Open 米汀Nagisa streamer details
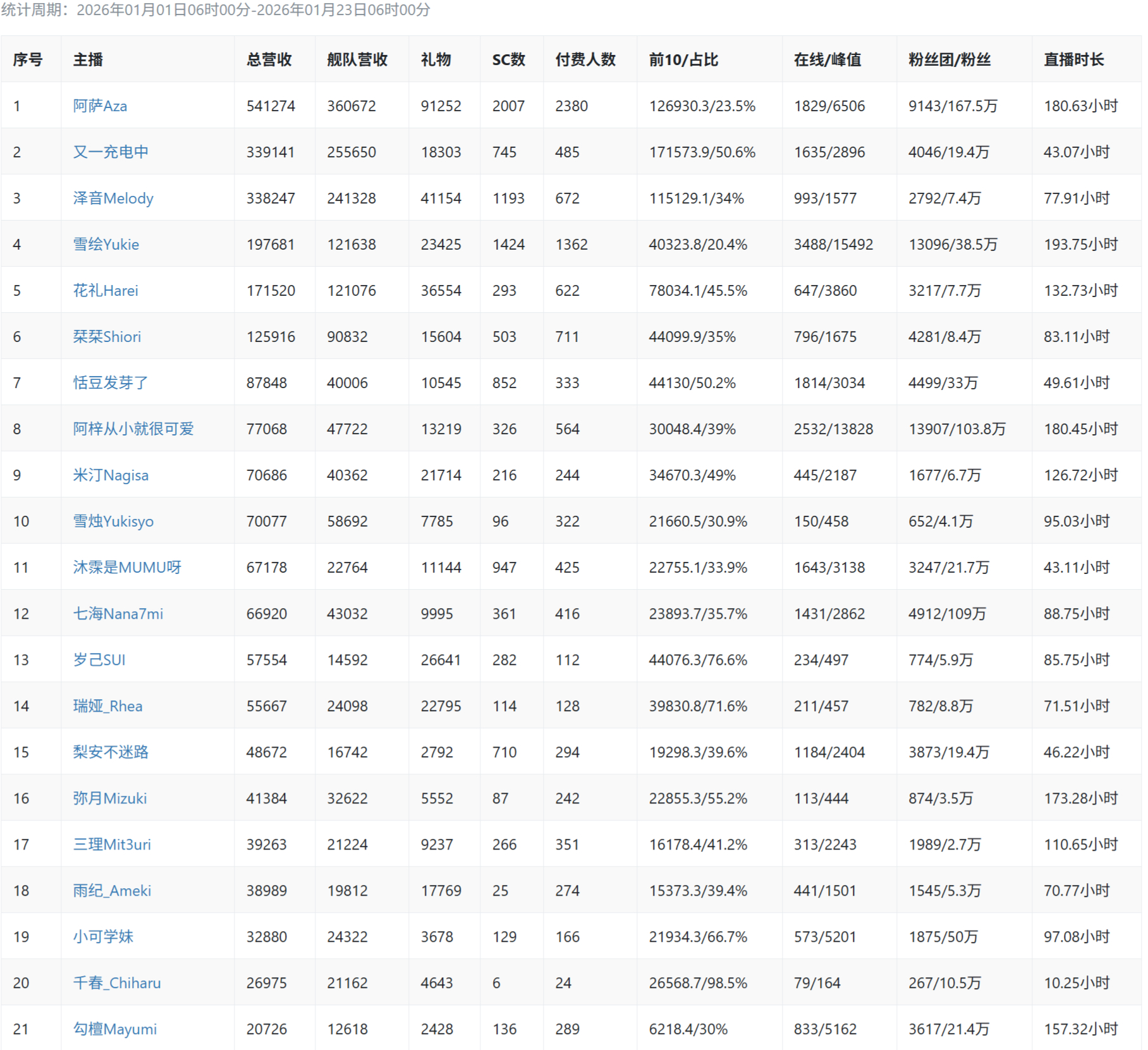Viewport: 1148px width, 1050px height. click(x=111, y=475)
